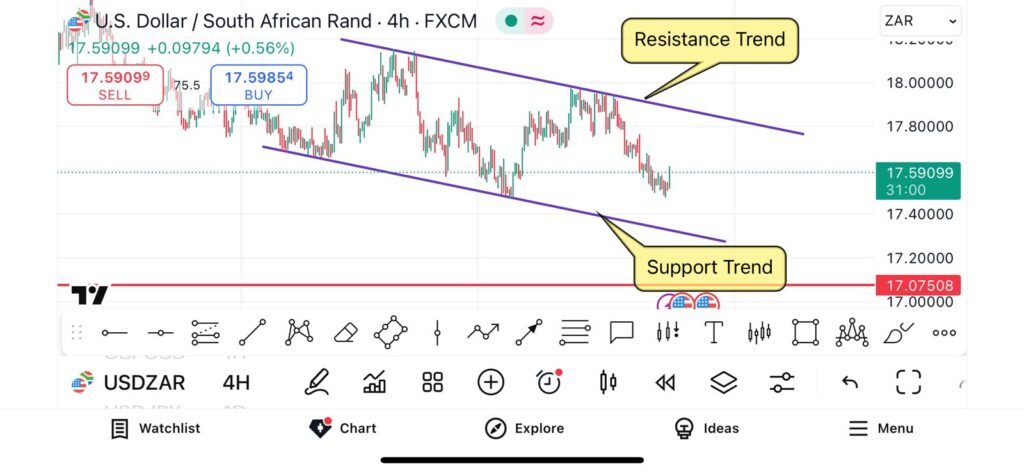
Task: Select the trend line drawing tool
Action: tap(252, 332)
